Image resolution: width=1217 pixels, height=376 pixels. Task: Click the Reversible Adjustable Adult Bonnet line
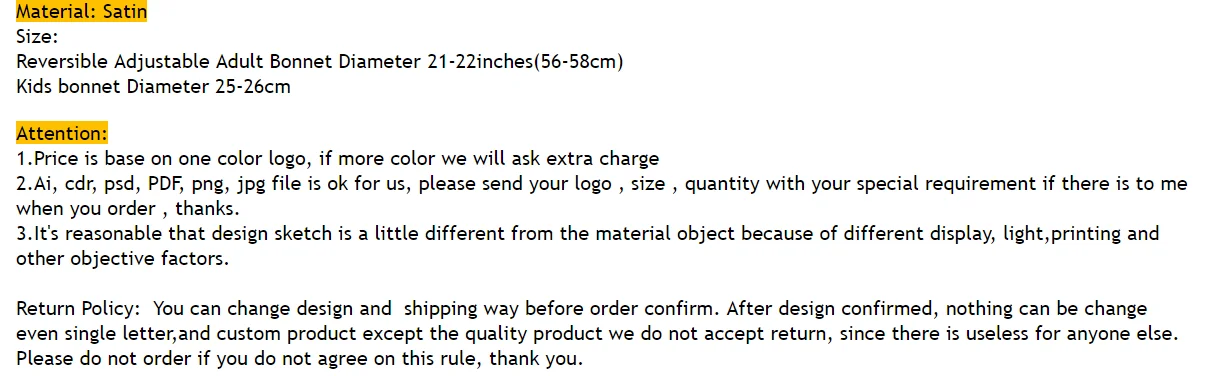pos(320,62)
